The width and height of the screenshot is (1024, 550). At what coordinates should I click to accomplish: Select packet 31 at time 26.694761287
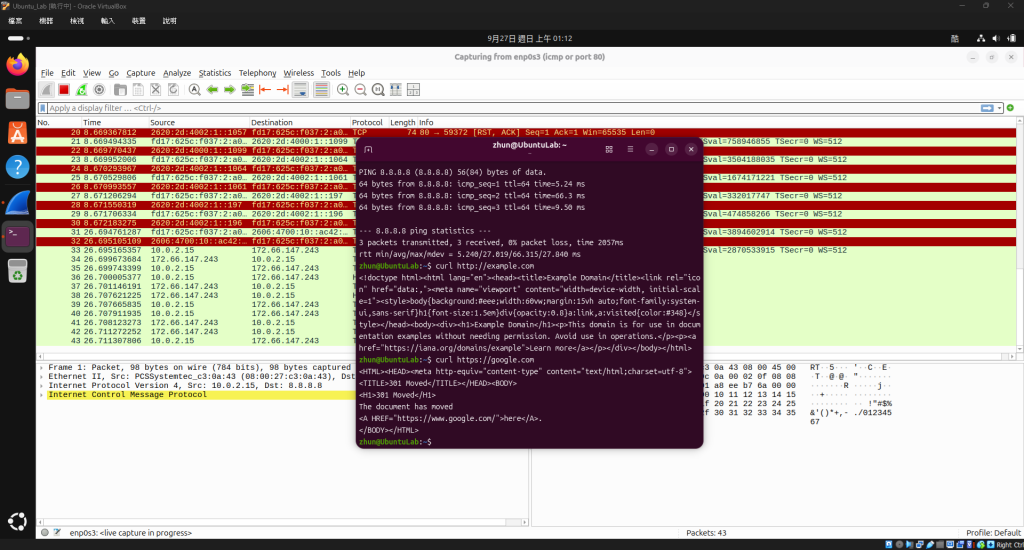point(196,232)
